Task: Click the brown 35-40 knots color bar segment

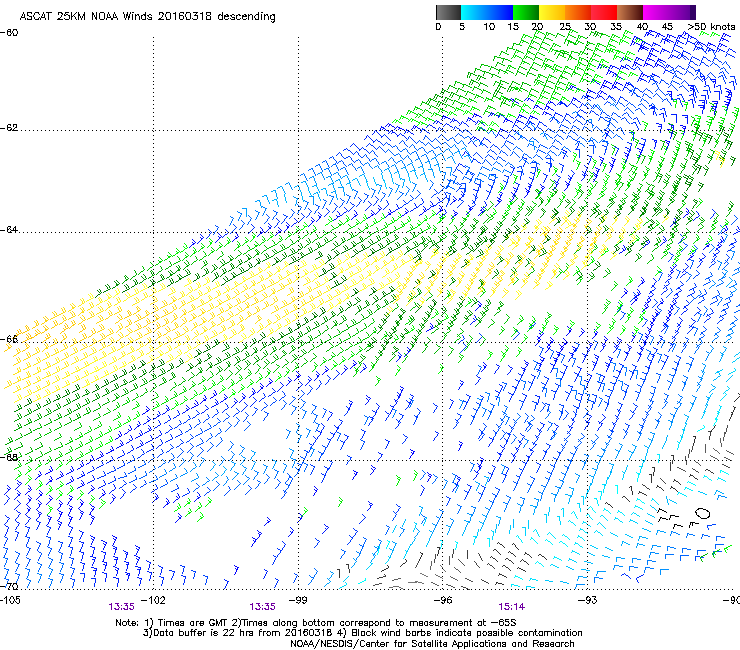Action: 630,12
